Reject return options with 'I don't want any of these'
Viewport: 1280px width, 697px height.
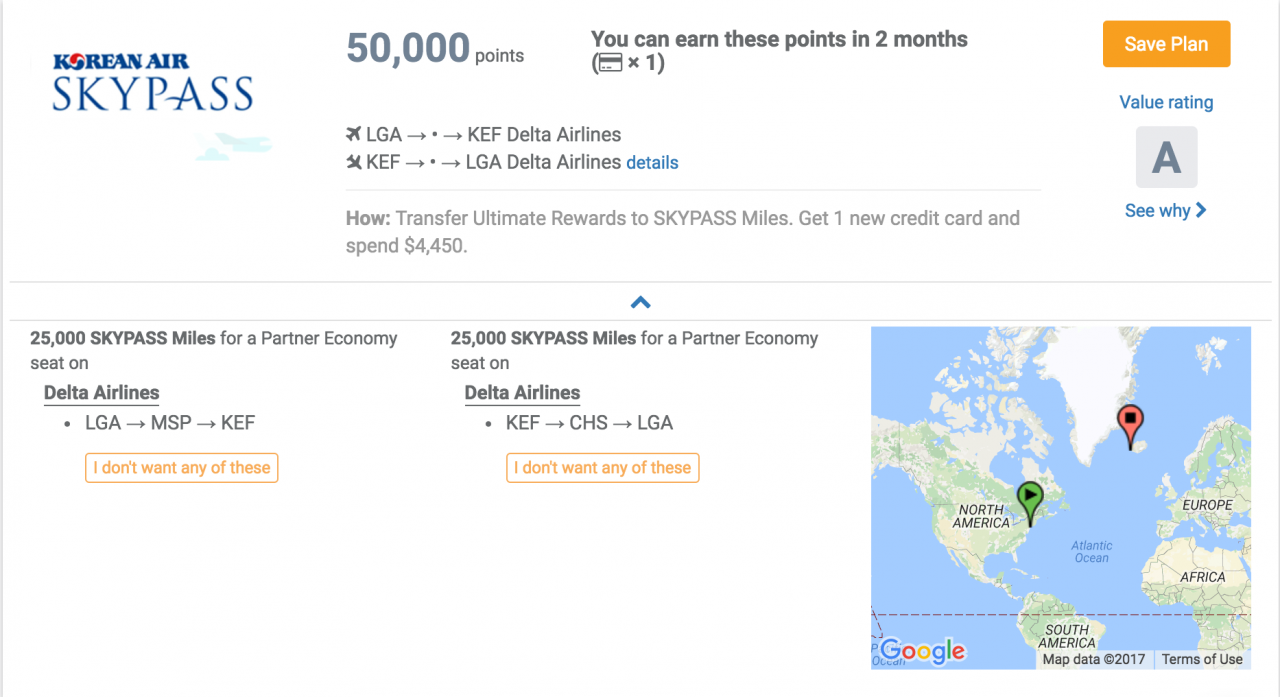[603, 468]
